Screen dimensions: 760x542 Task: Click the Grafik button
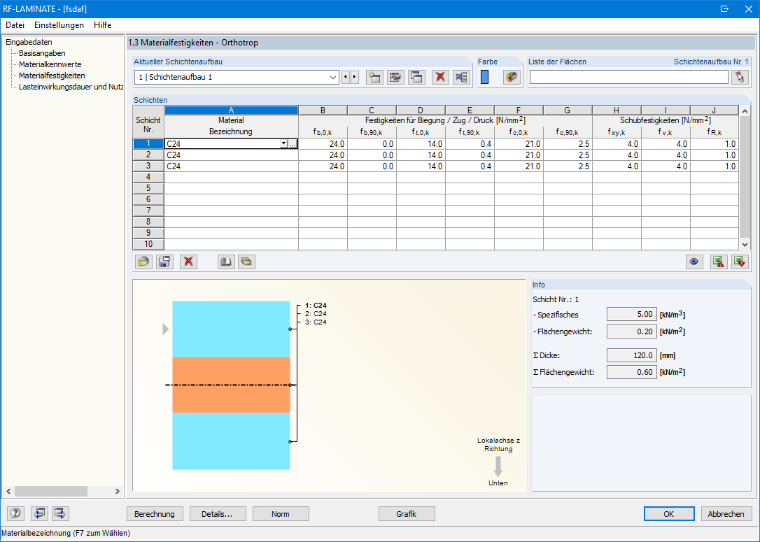coord(406,514)
